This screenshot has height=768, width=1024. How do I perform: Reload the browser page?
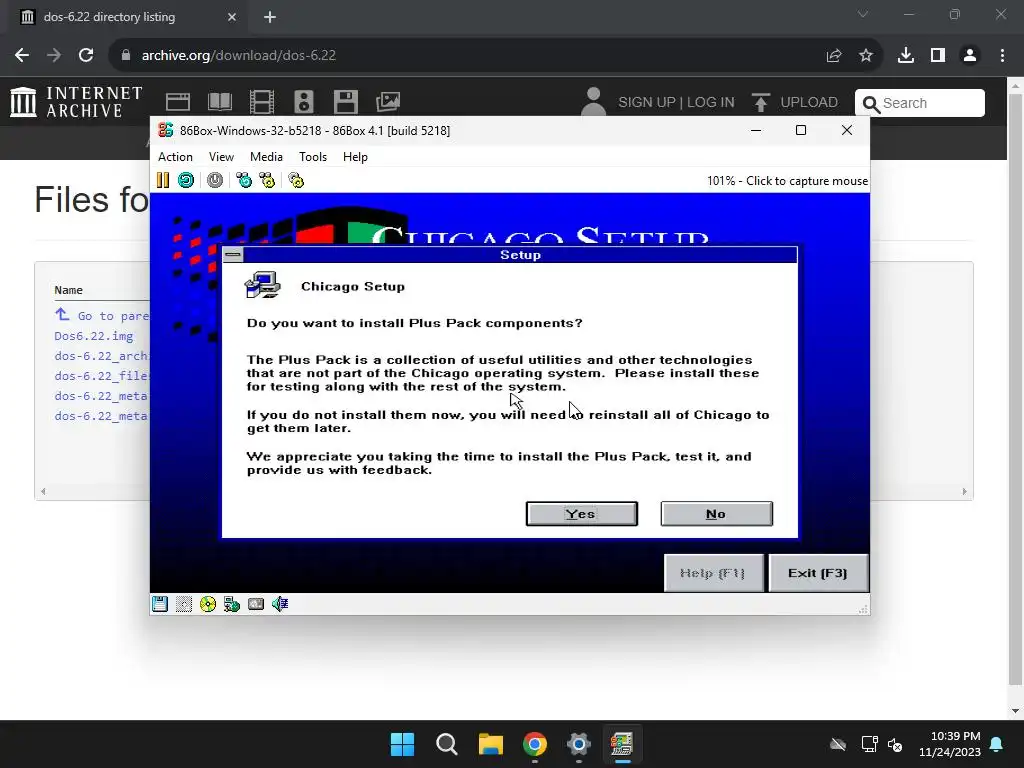coord(86,56)
